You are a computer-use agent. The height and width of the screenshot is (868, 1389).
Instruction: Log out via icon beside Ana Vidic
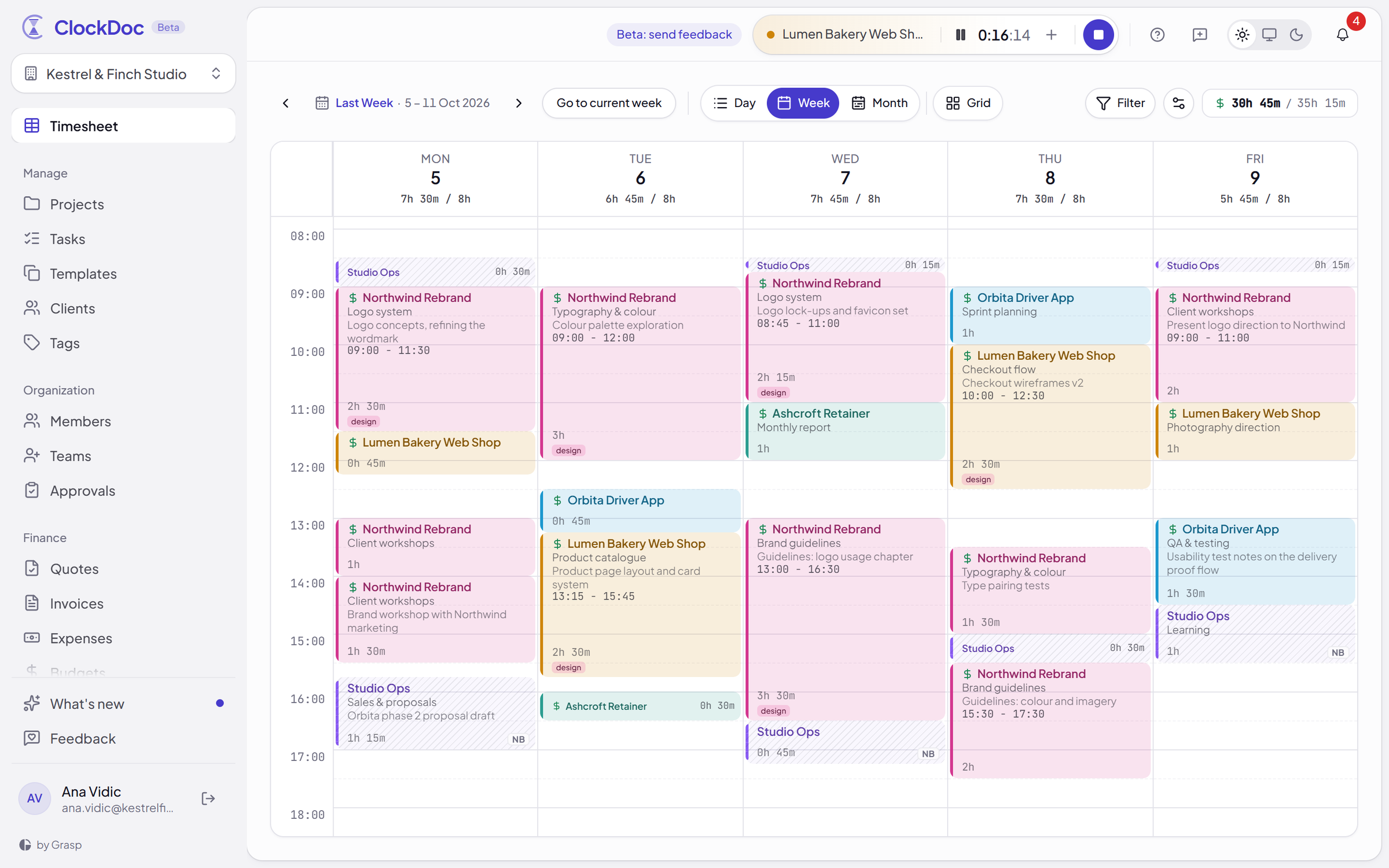tap(208, 799)
